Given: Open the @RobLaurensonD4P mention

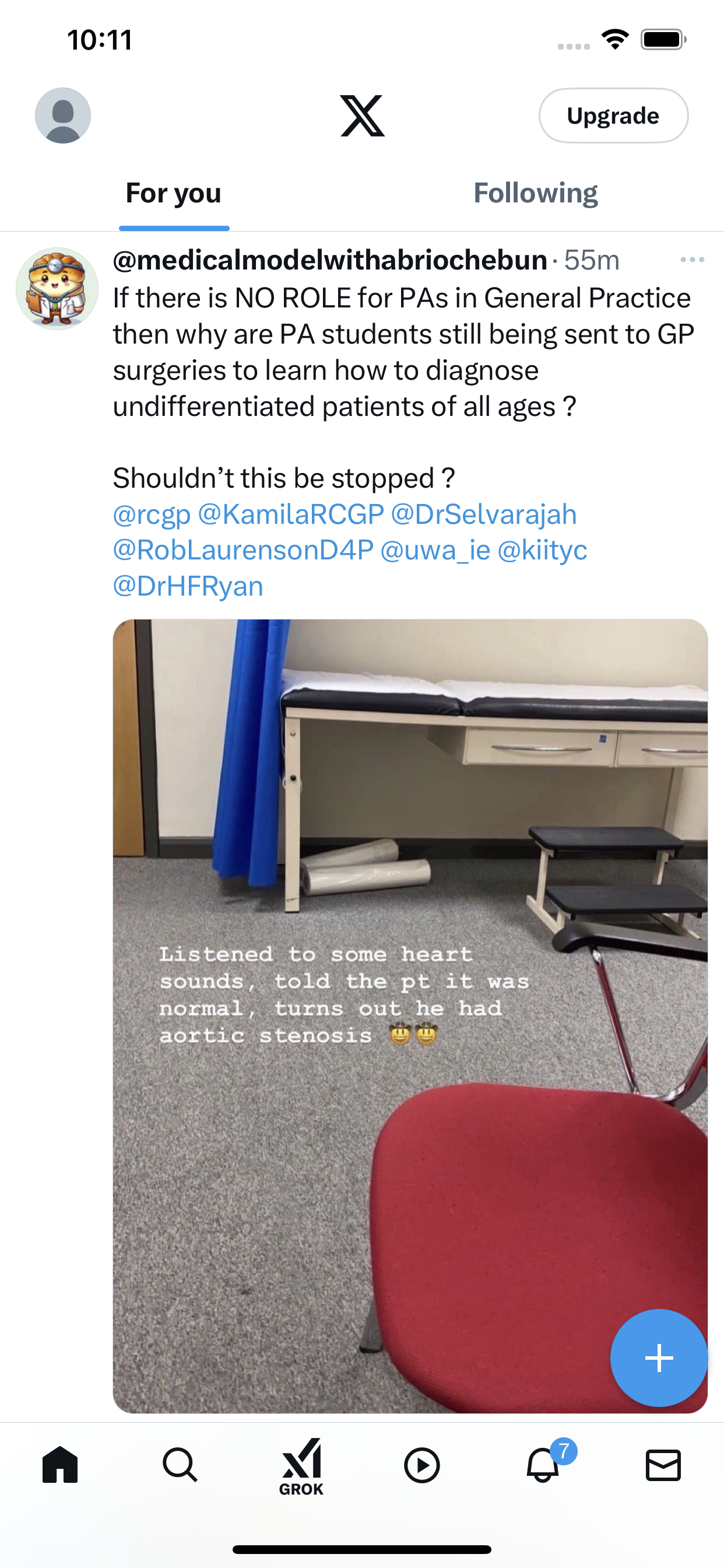Looking at the screenshot, I should 243,550.
